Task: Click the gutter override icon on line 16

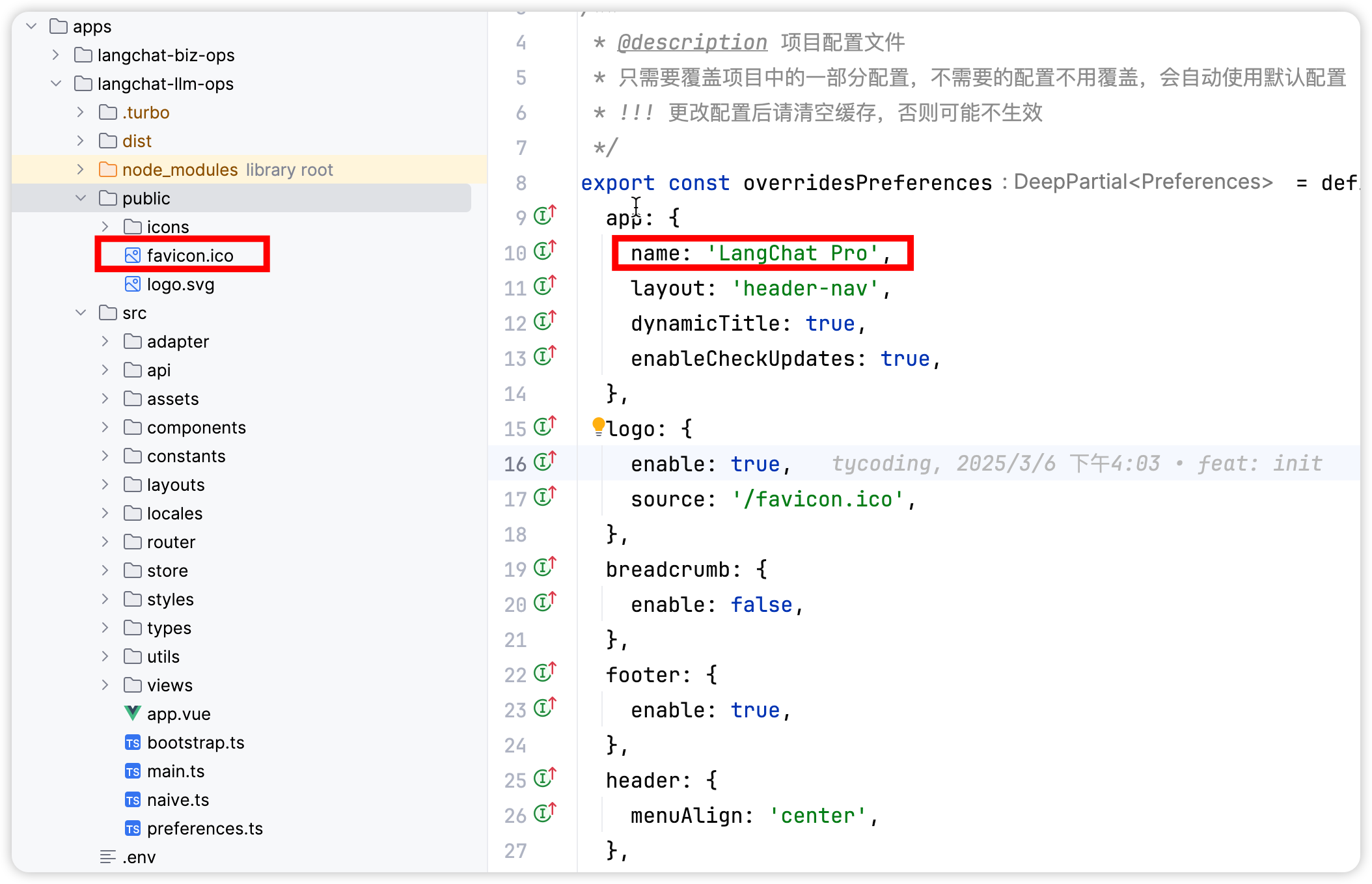Action: 545,462
